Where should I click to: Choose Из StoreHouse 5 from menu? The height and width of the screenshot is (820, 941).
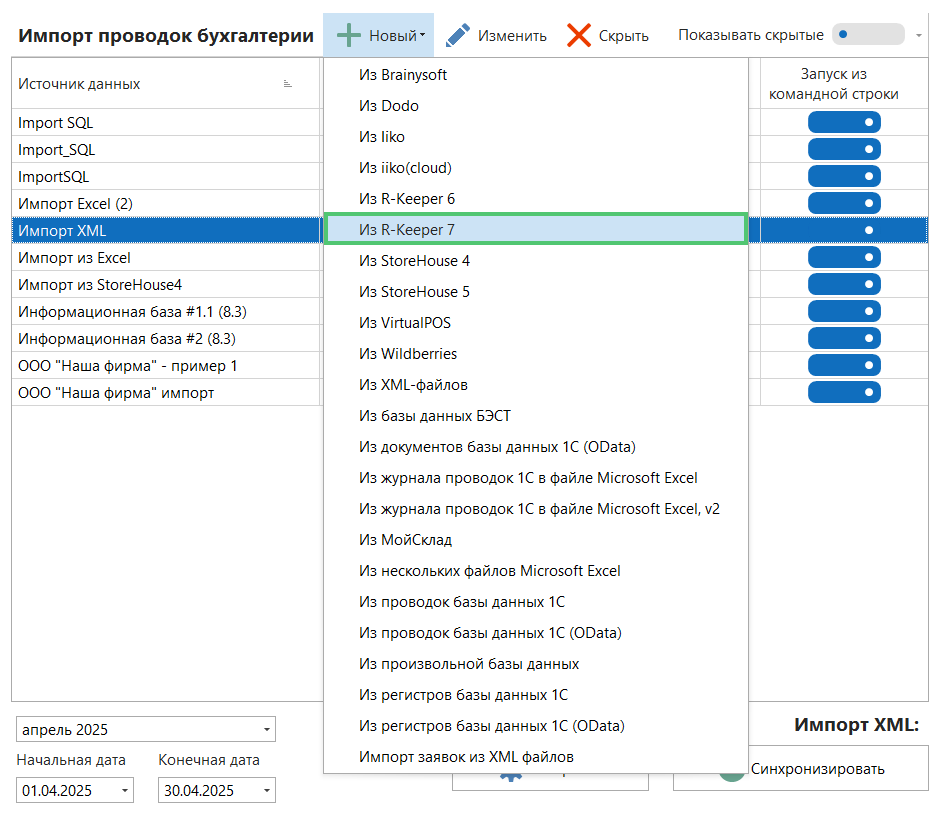(414, 292)
